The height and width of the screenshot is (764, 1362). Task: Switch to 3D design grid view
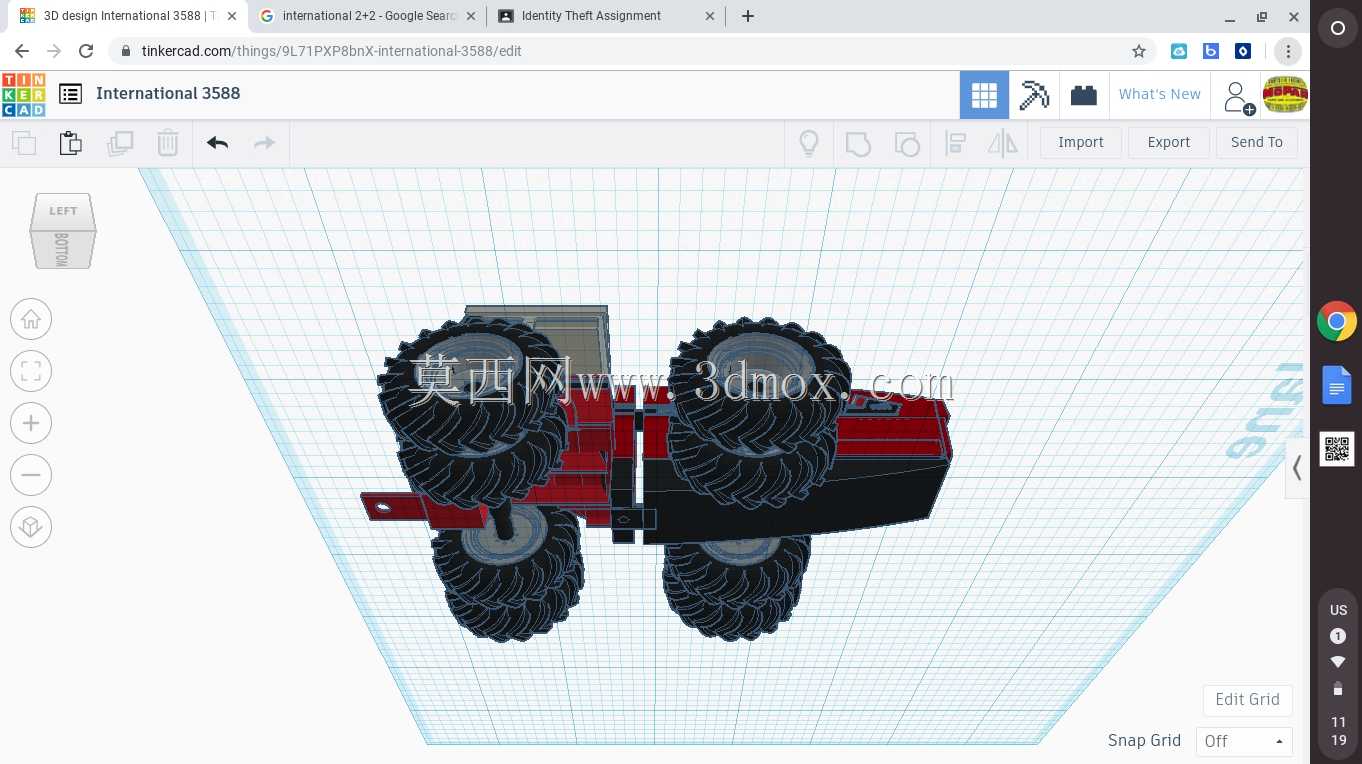[984, 95]
